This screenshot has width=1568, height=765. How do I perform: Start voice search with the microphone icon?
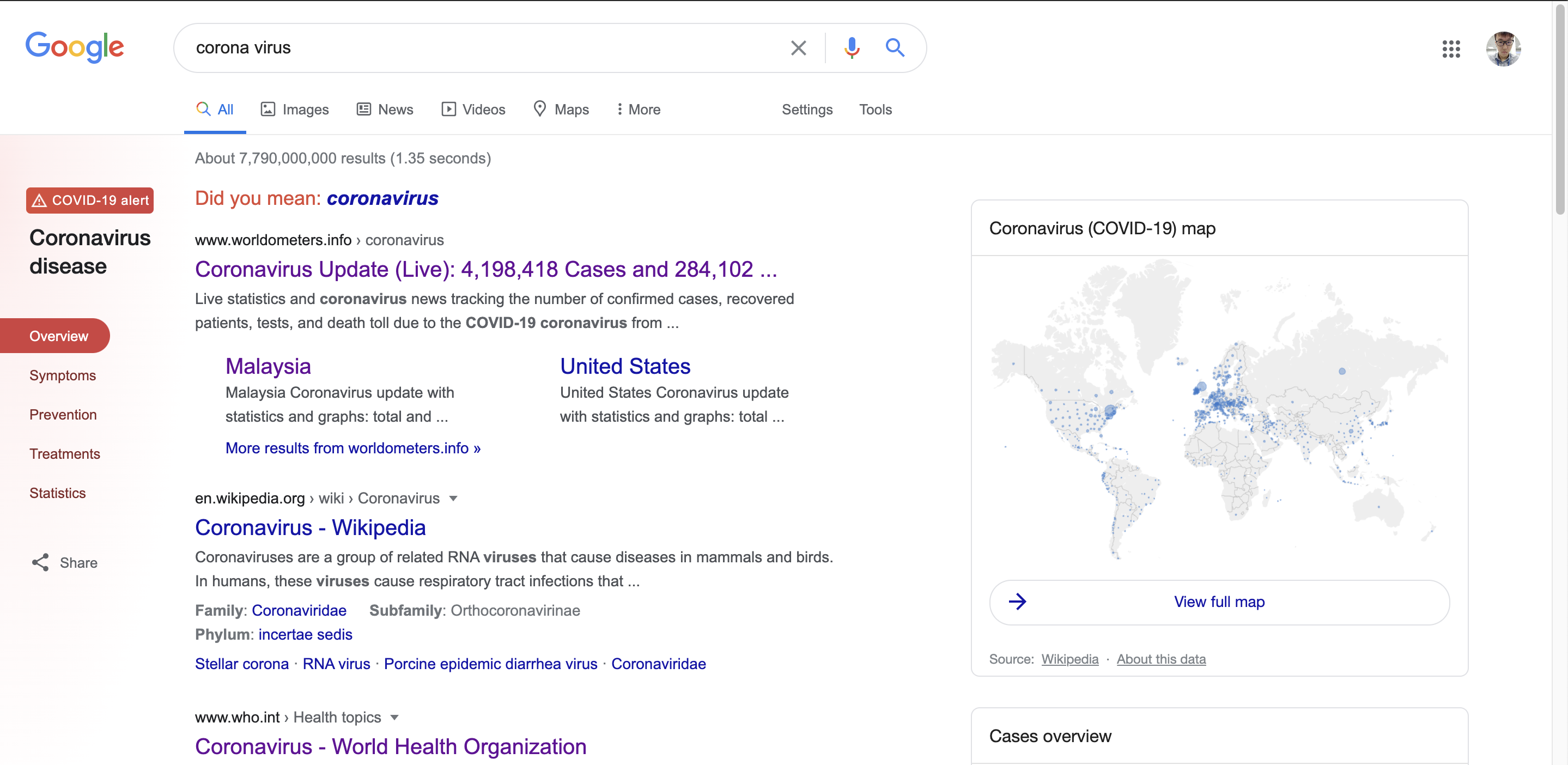point(852,47)
